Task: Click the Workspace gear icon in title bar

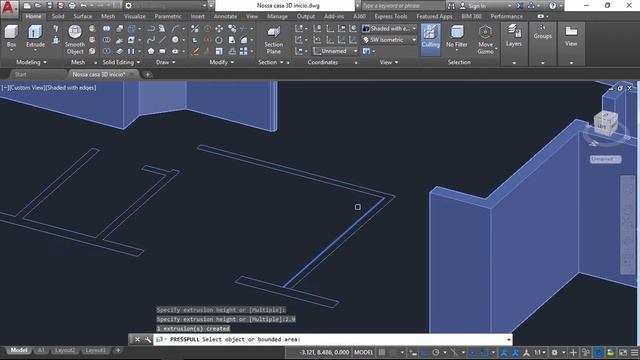Action: (128, 6)
